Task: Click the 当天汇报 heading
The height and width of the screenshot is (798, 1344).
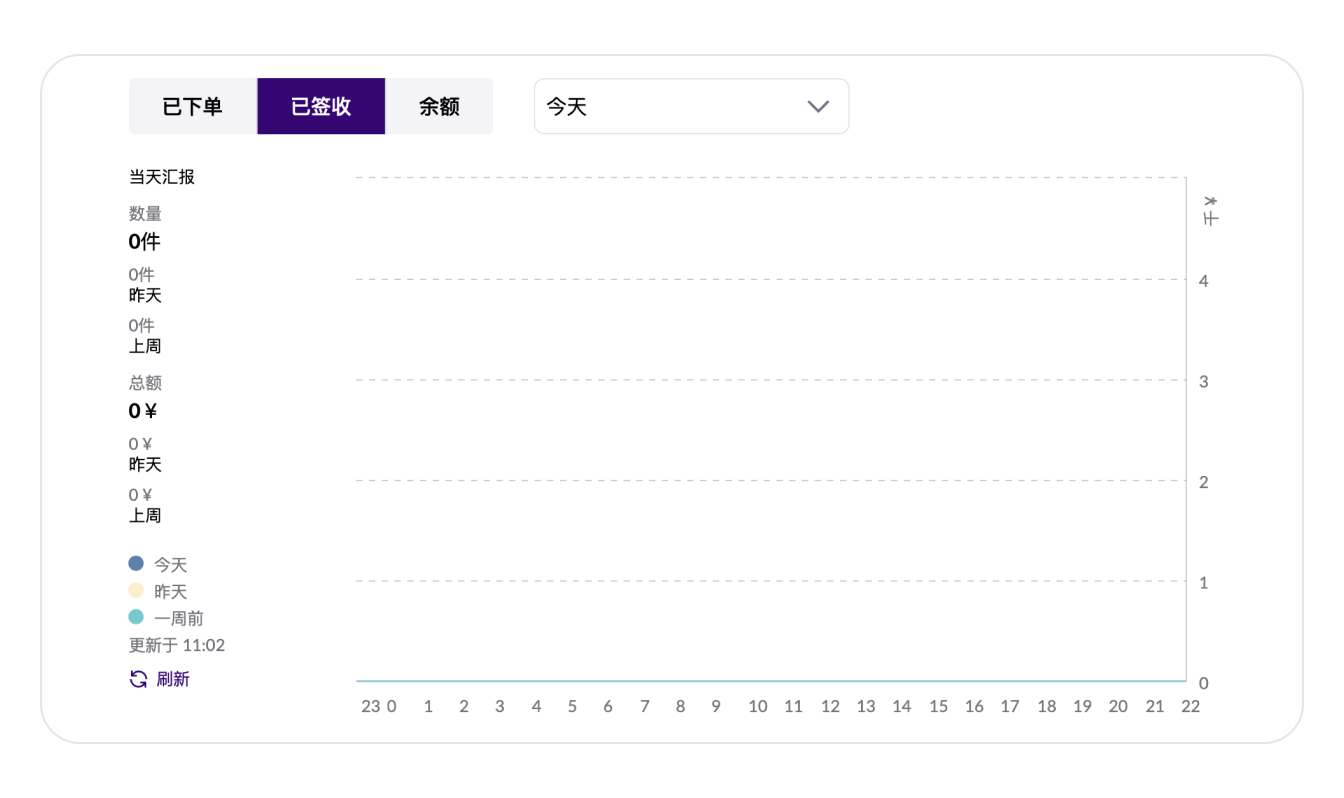Action: point(161,177)
